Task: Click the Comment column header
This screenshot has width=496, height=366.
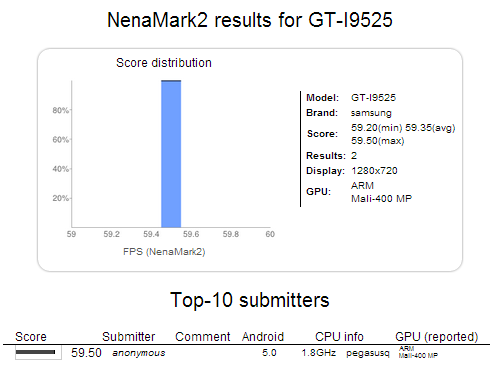Action: click(203, 337)
